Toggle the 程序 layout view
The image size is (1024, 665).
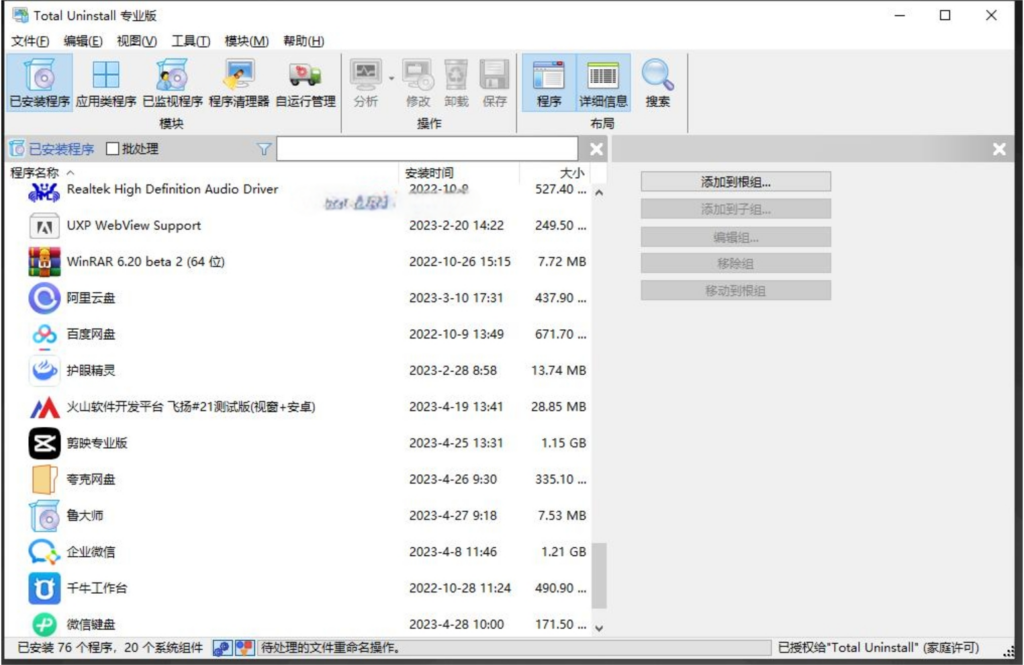pyautogui.click(x=549, y=83)
